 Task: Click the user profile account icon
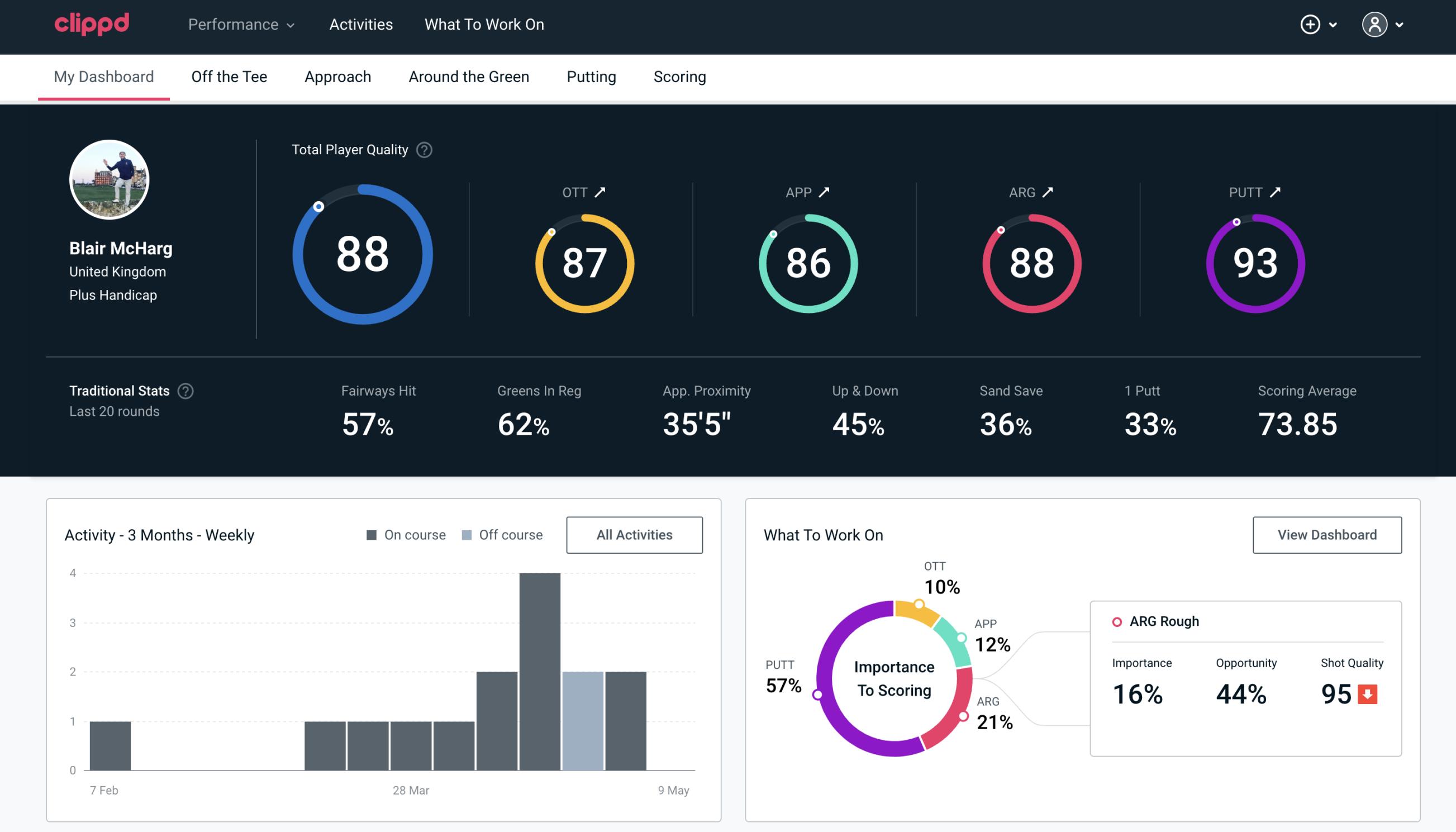(1375, 25)
